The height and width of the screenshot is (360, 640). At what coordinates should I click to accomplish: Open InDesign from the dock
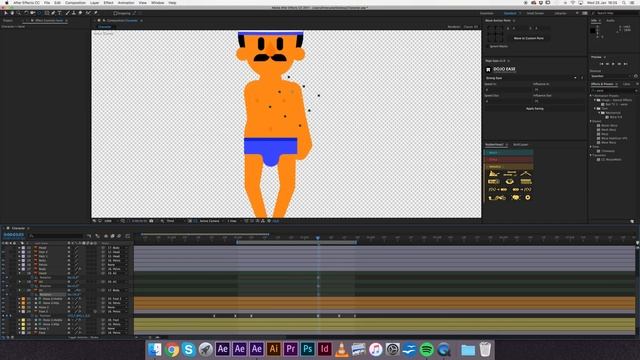pos(324,349)
